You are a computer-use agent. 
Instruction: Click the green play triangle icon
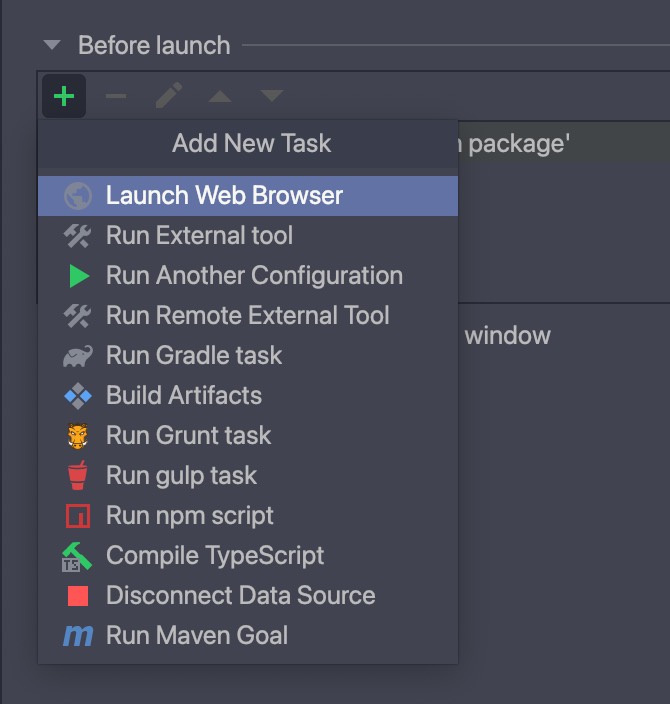tap(79, 276)
